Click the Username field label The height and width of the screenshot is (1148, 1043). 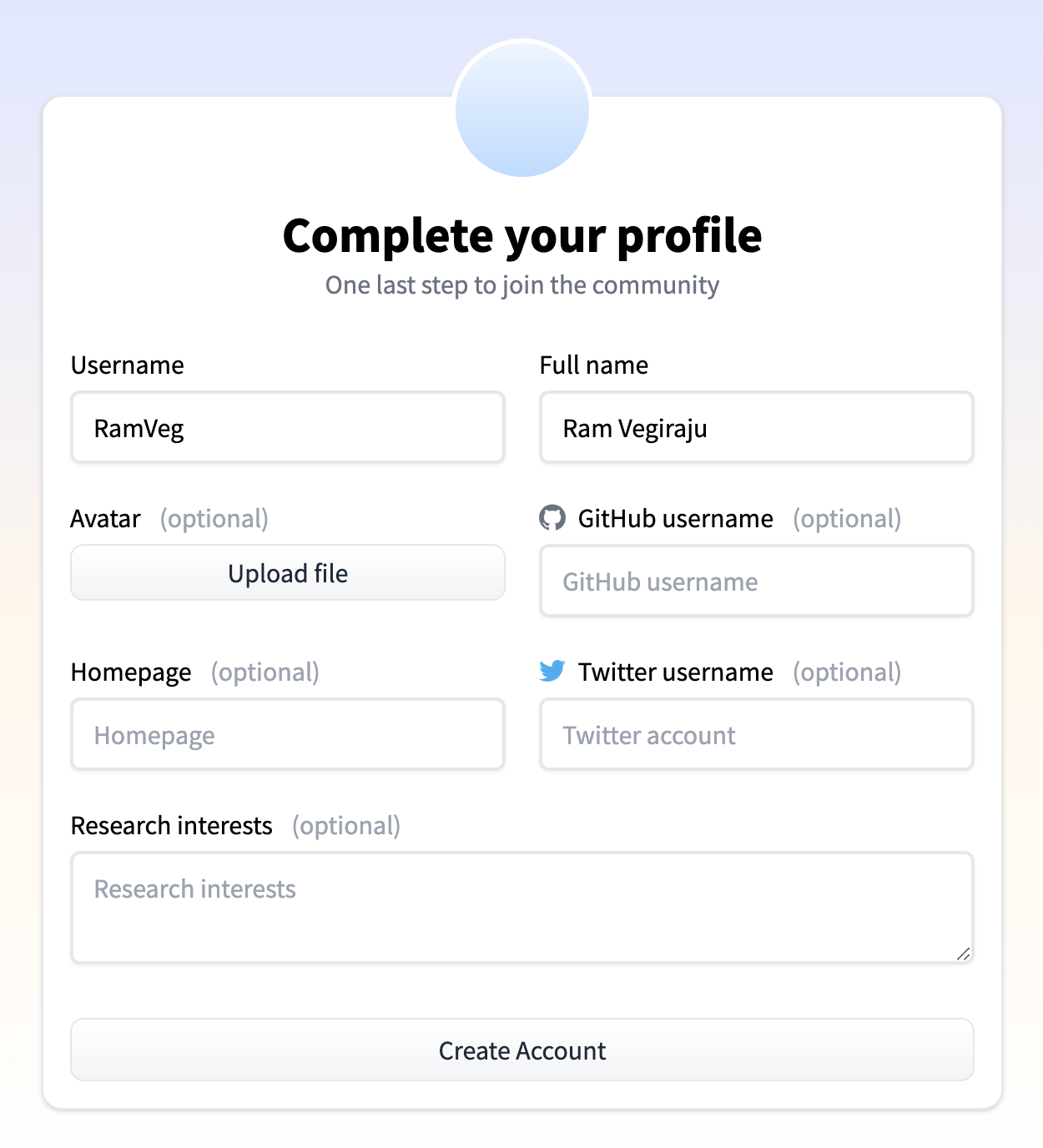pos(128,365)
